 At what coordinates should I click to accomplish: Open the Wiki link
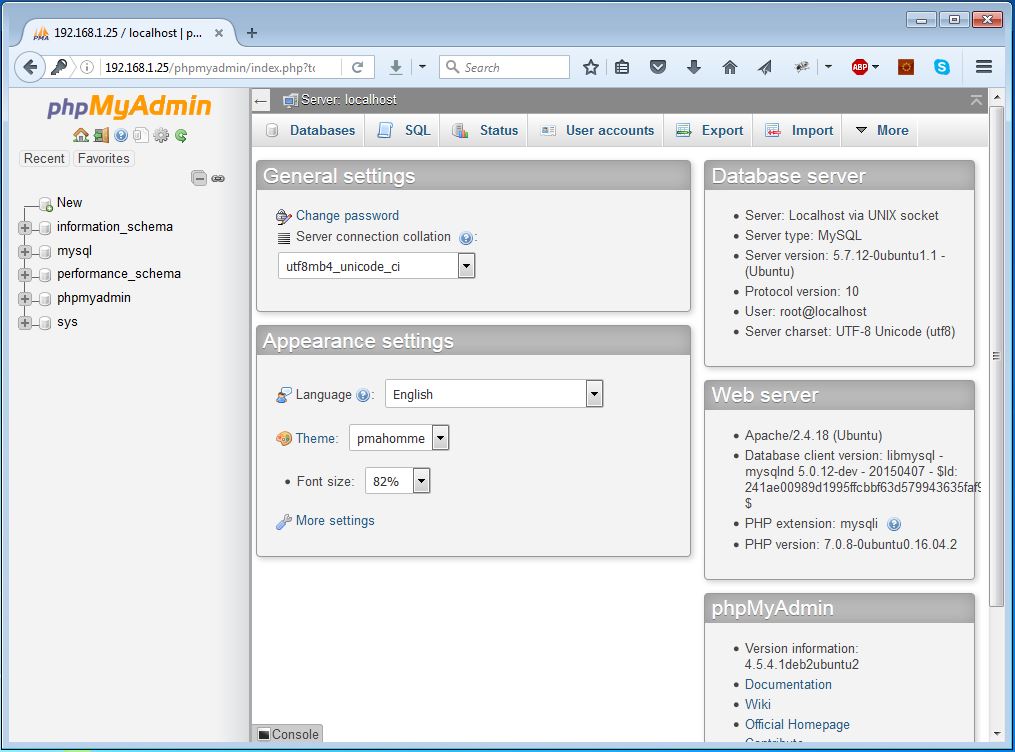757,704
